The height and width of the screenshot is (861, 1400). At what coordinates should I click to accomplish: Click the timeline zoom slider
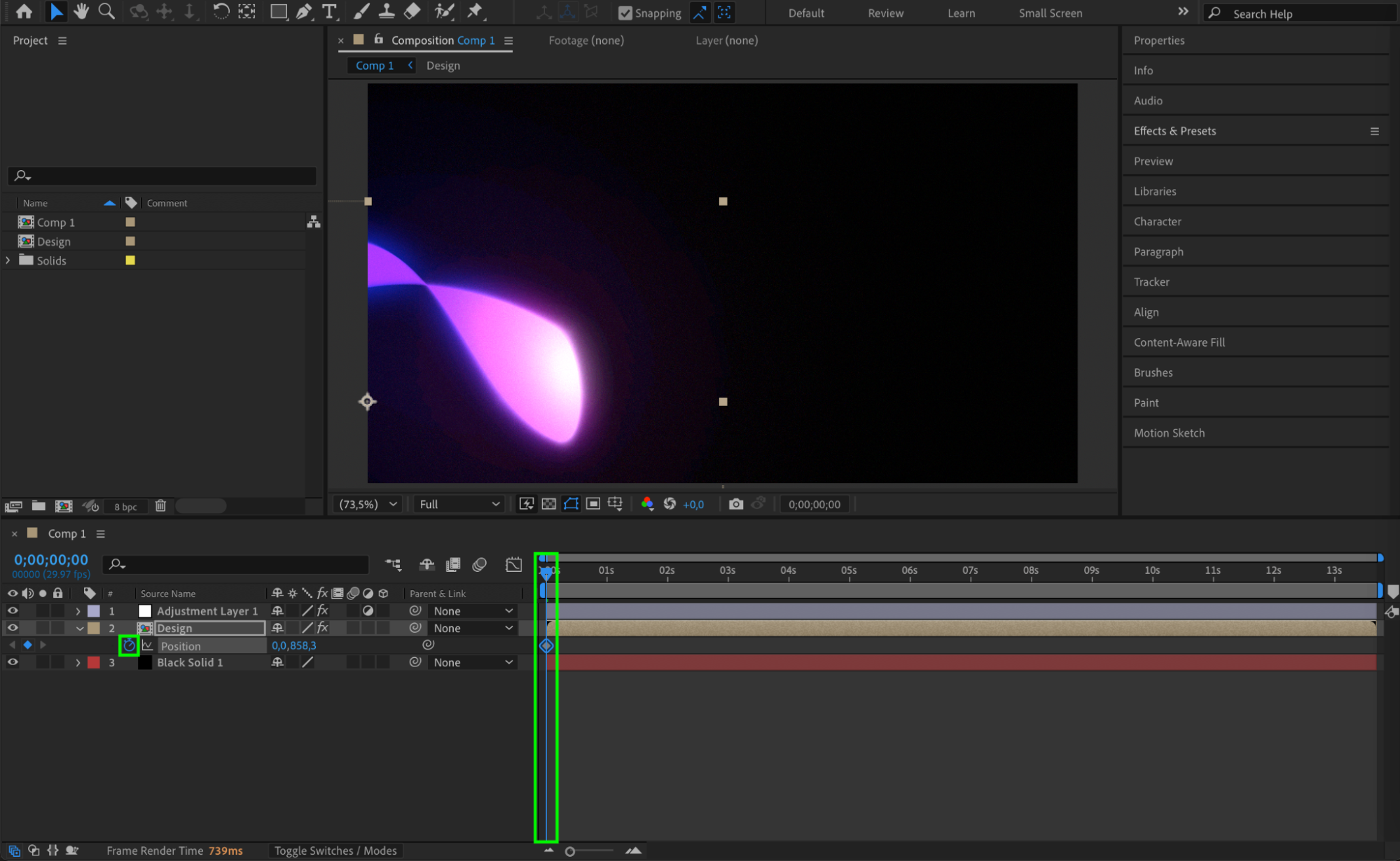click(570, 851)
